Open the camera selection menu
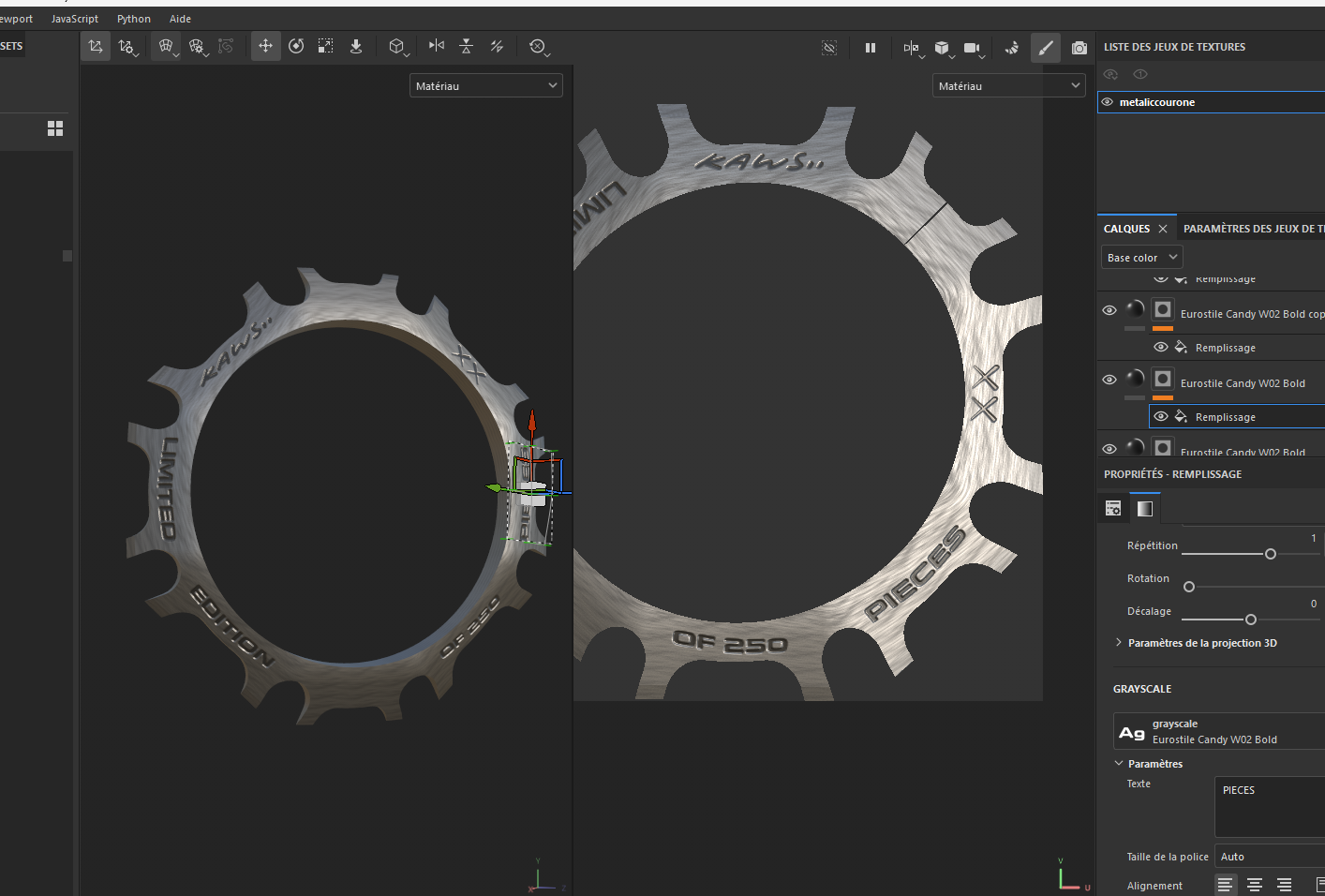Viewport: 1325px width, 896px height. click(x=974, y=47)
